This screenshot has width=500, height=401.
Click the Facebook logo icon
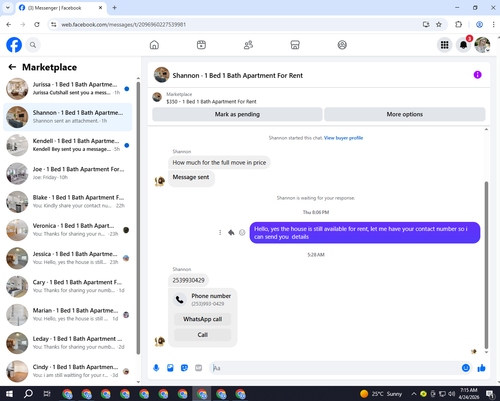[14, 45]
